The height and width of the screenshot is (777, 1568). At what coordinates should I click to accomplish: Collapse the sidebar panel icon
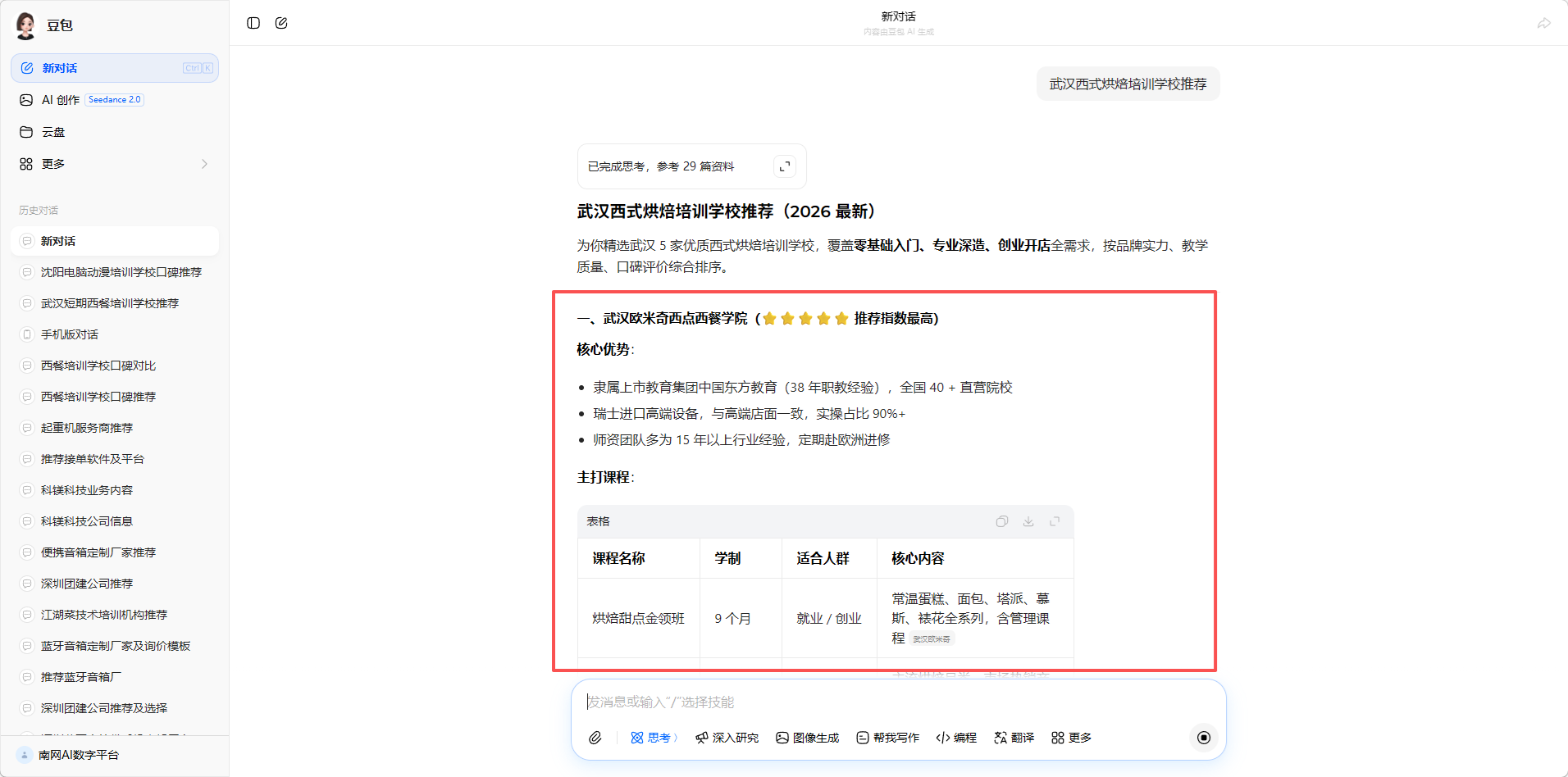click(253, 23)
